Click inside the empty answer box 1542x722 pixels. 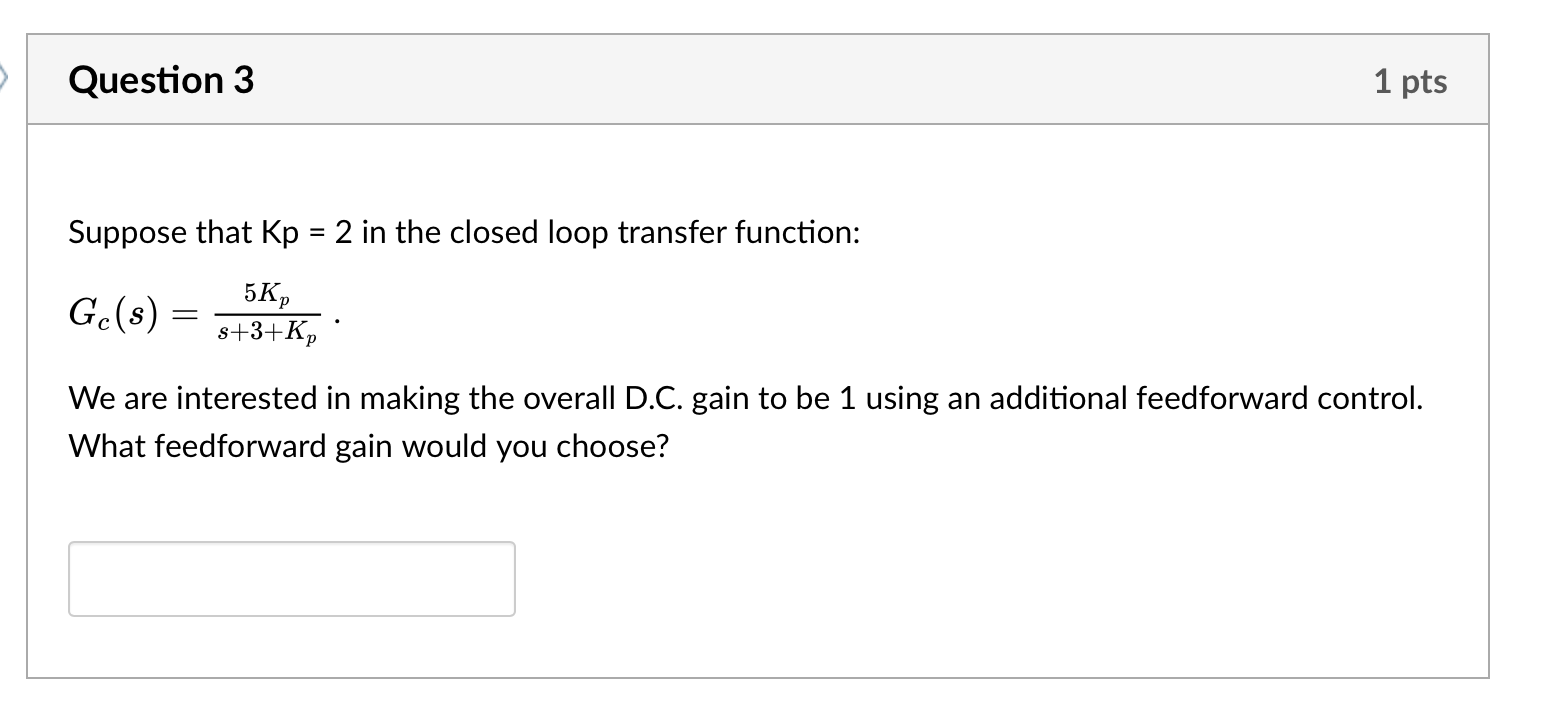pyautogui.click(x=290, y=578)
